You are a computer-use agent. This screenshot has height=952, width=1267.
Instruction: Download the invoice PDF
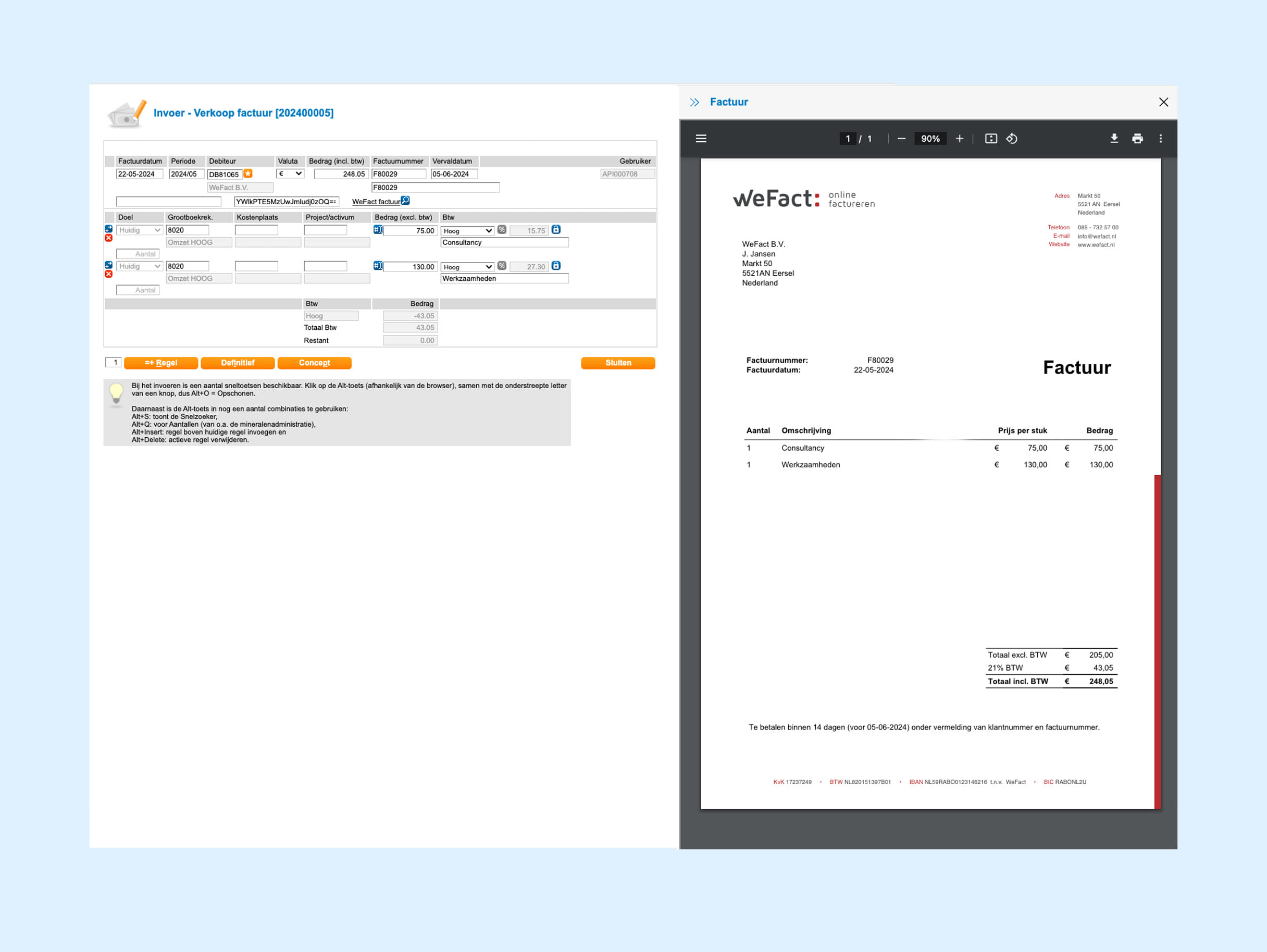click(1114, 139)
